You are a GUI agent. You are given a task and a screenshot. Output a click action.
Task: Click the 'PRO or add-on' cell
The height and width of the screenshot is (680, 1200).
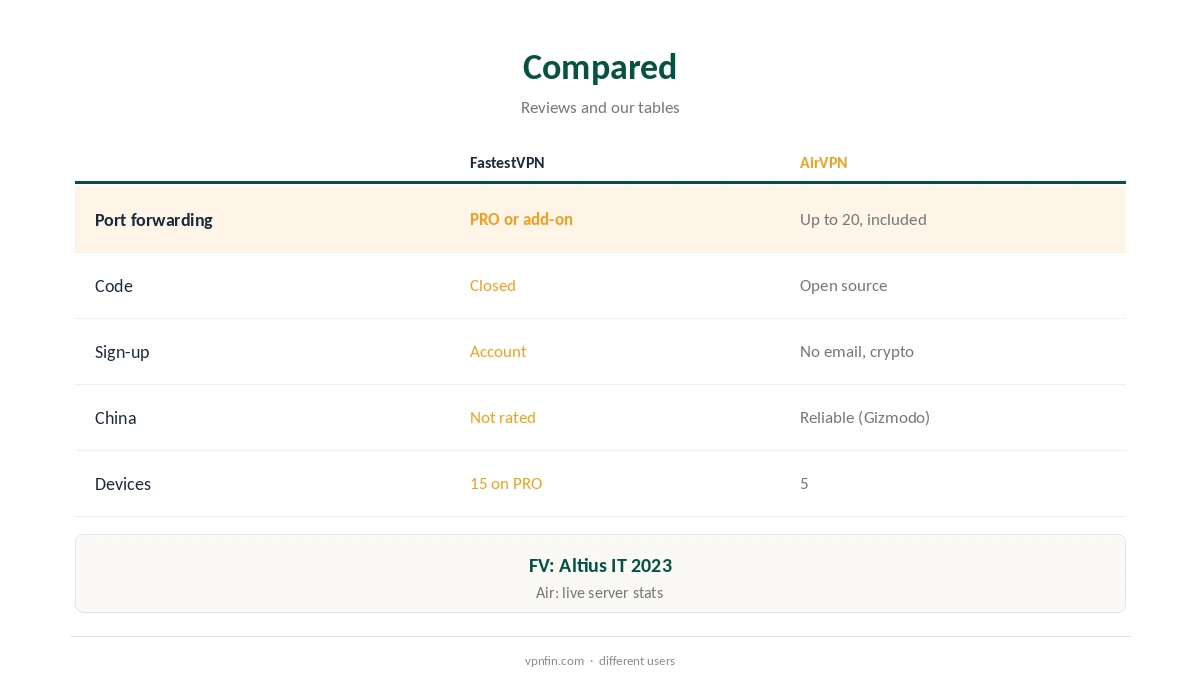pos(521,219)
